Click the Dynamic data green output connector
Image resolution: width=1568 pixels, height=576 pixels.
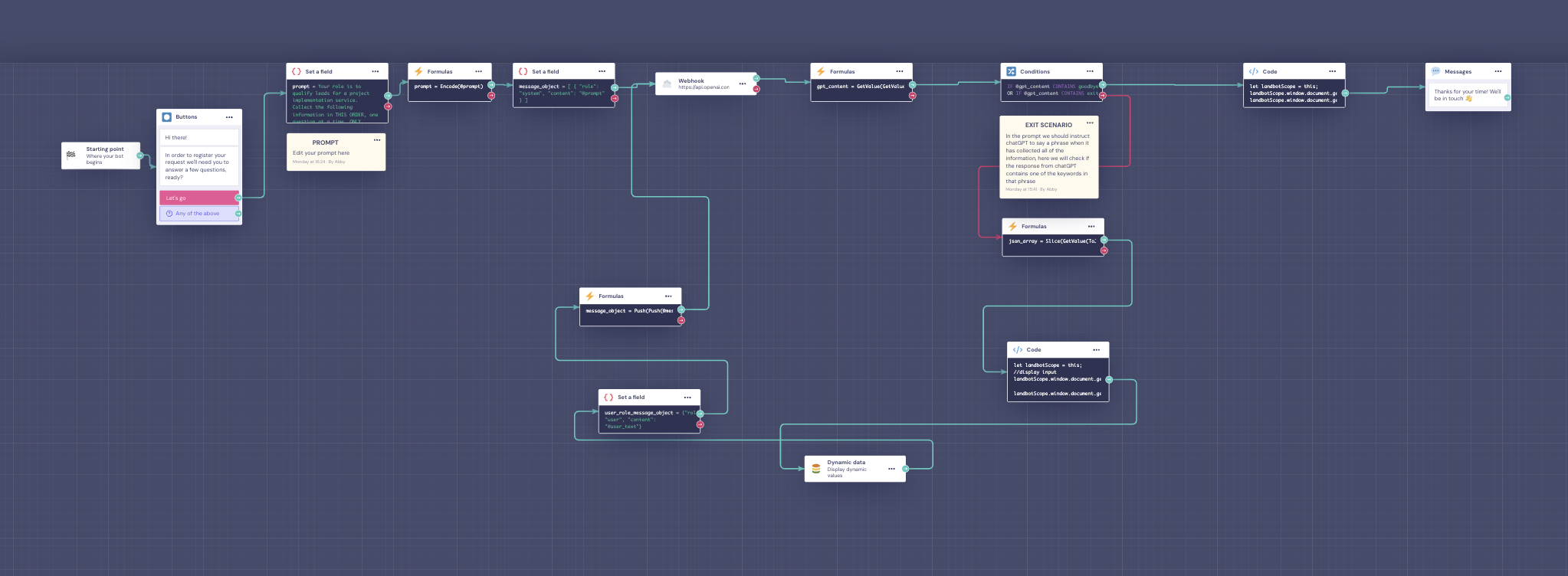905,469
